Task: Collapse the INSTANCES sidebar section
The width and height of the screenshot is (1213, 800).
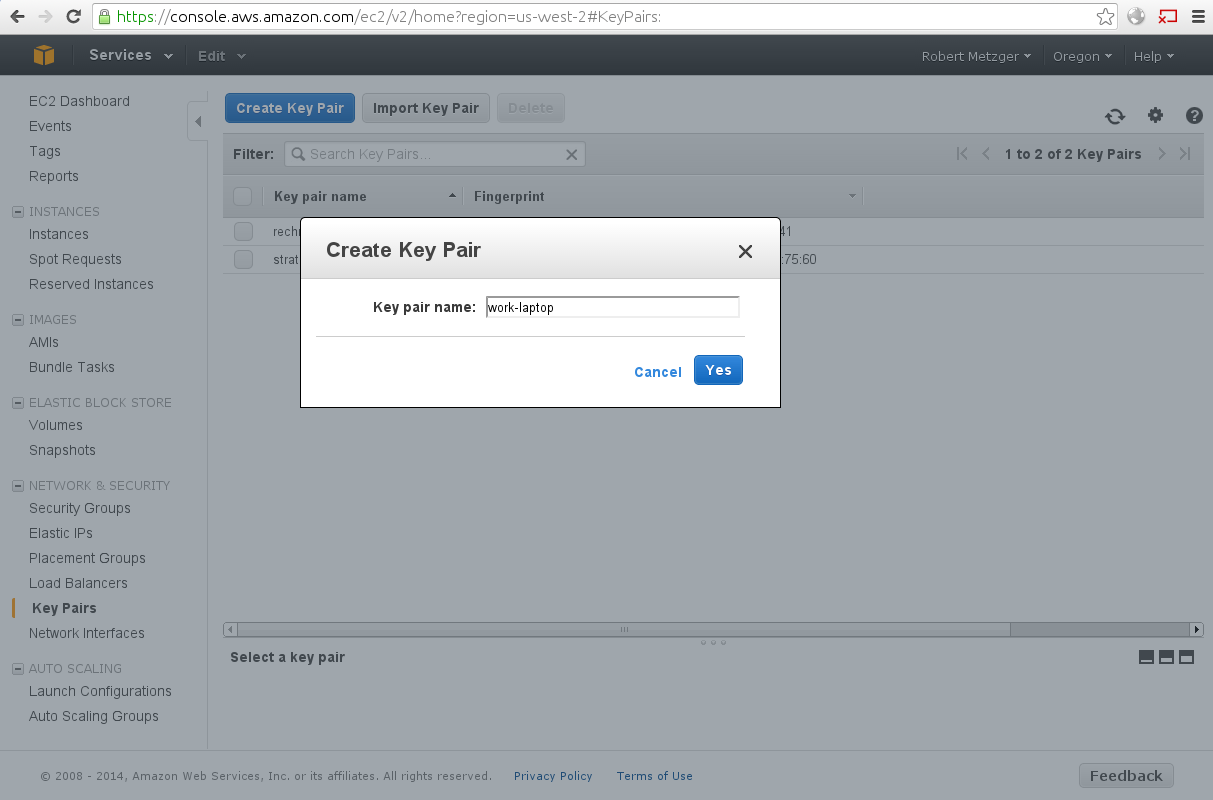Action: pyautogui.click(x=17, y=212)
